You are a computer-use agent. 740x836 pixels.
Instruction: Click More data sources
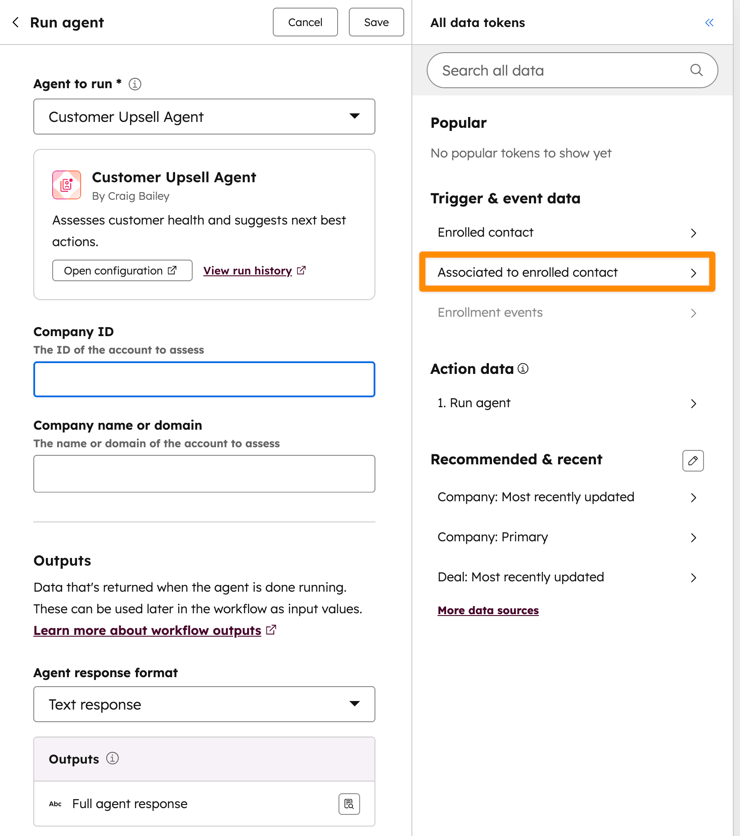[488, 610]
